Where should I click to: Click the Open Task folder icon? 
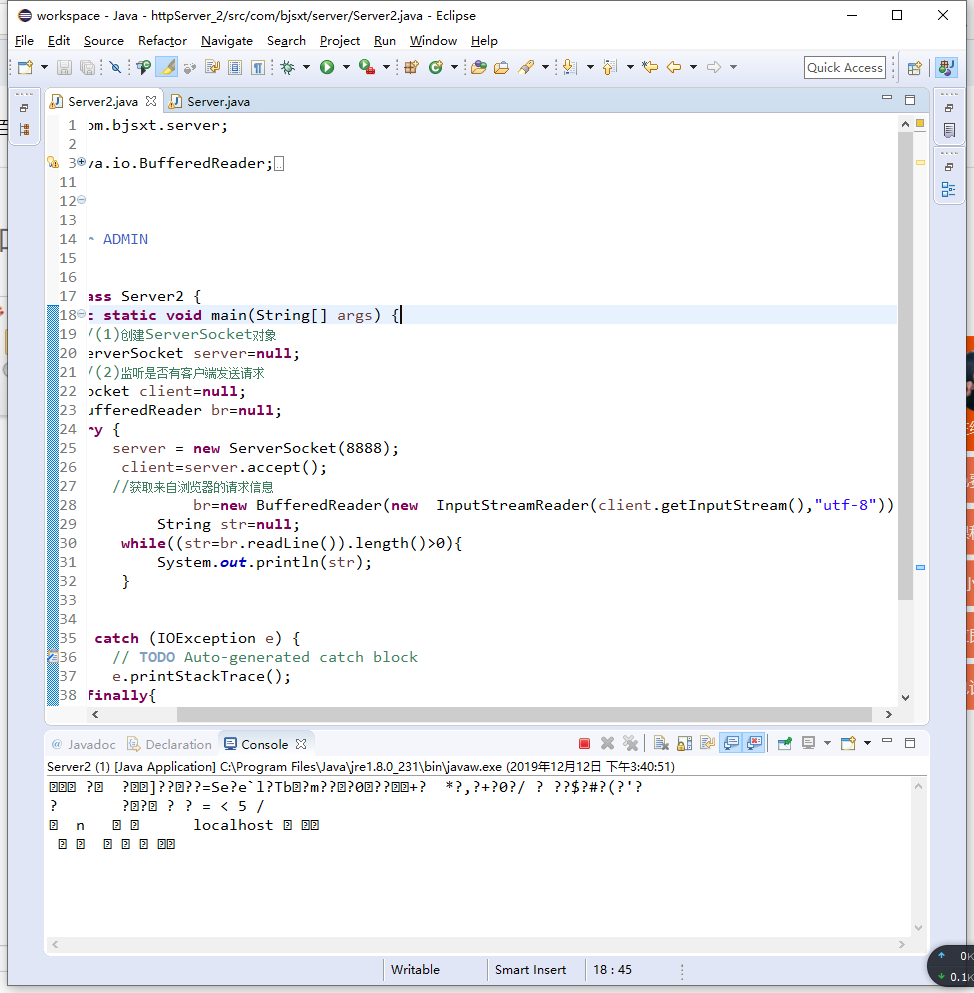pos(502,67)
